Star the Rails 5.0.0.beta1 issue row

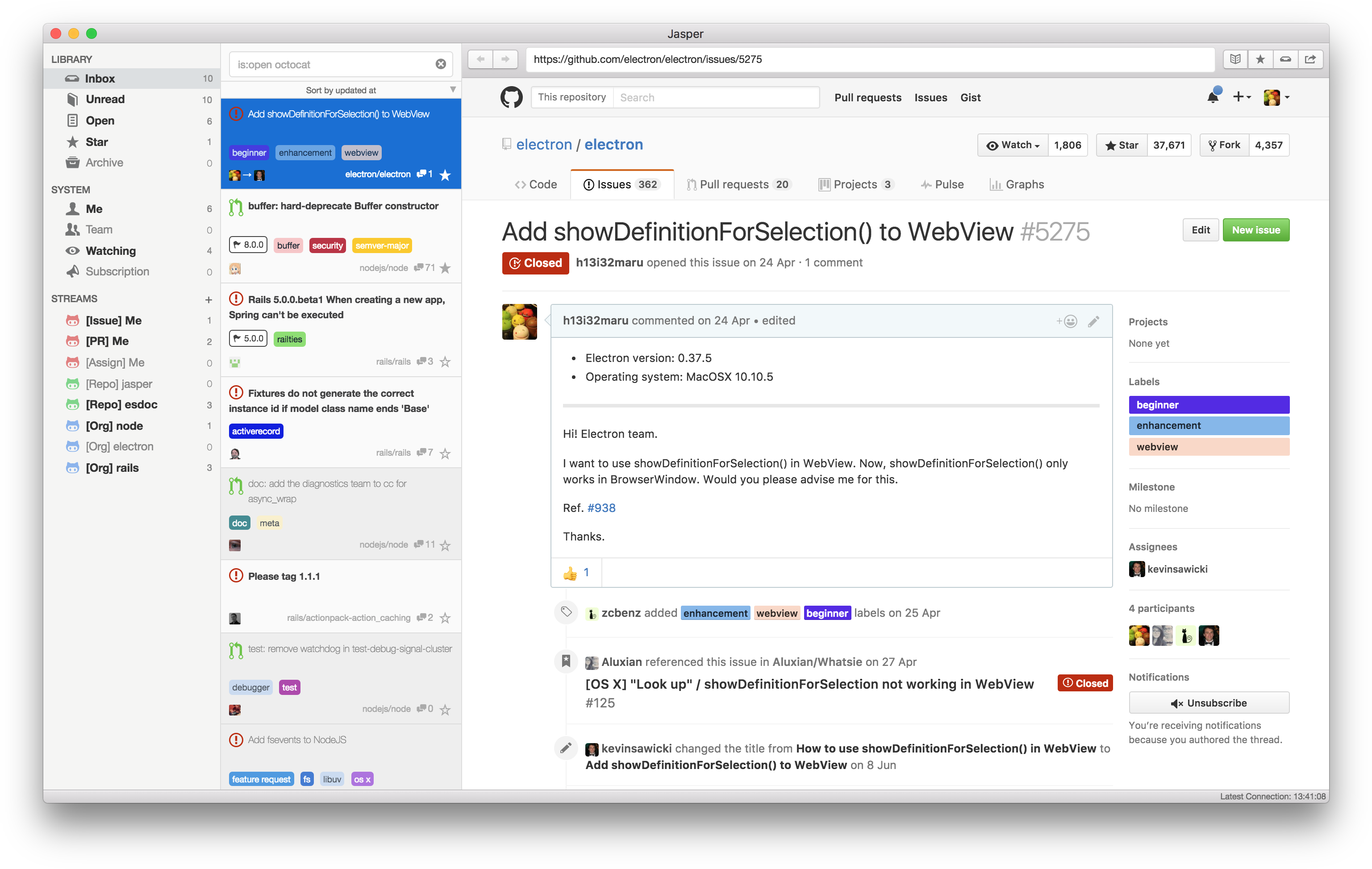pyautogui.click(x=445, y=362)
